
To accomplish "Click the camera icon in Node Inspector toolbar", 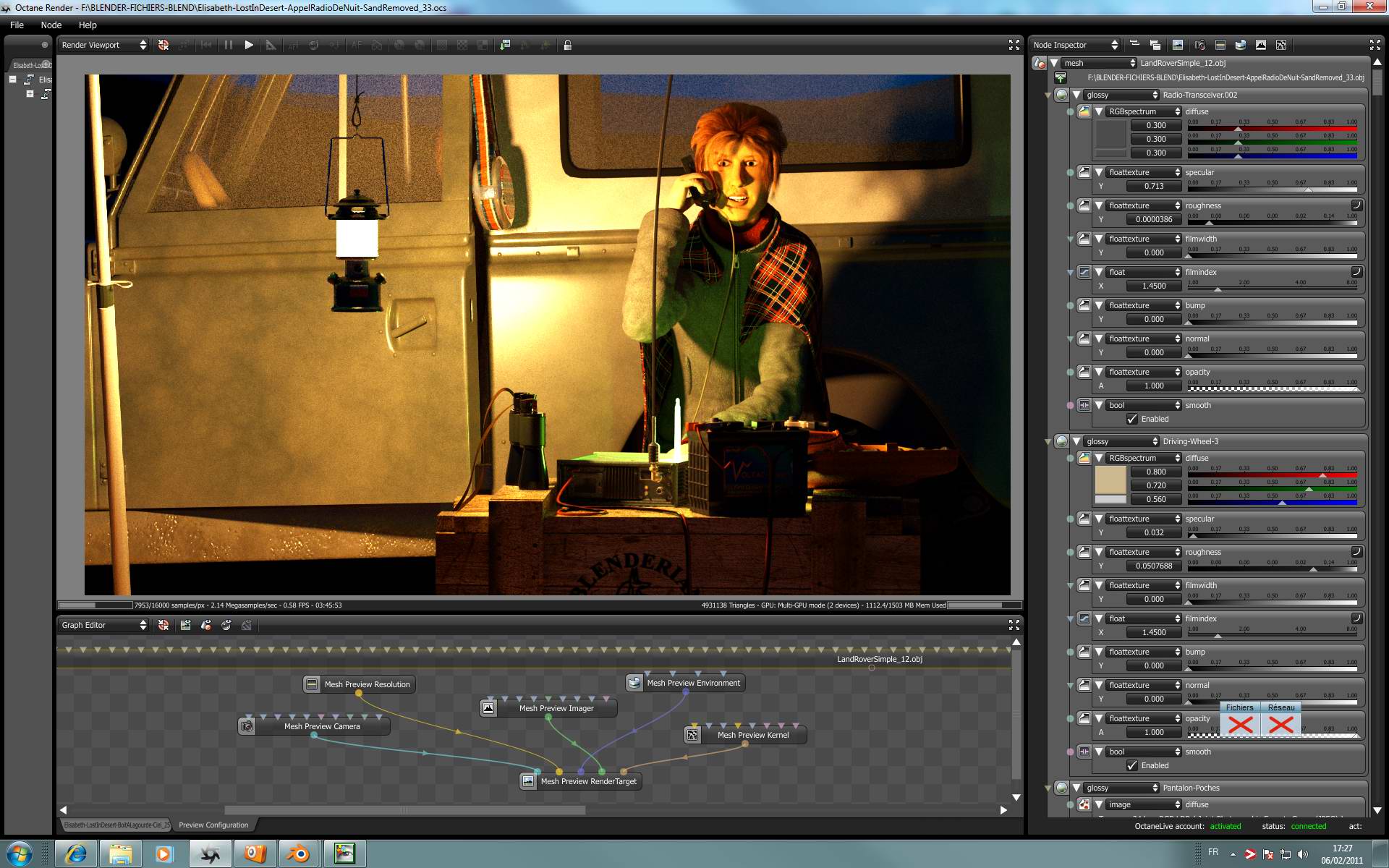I will [1199, 45].
